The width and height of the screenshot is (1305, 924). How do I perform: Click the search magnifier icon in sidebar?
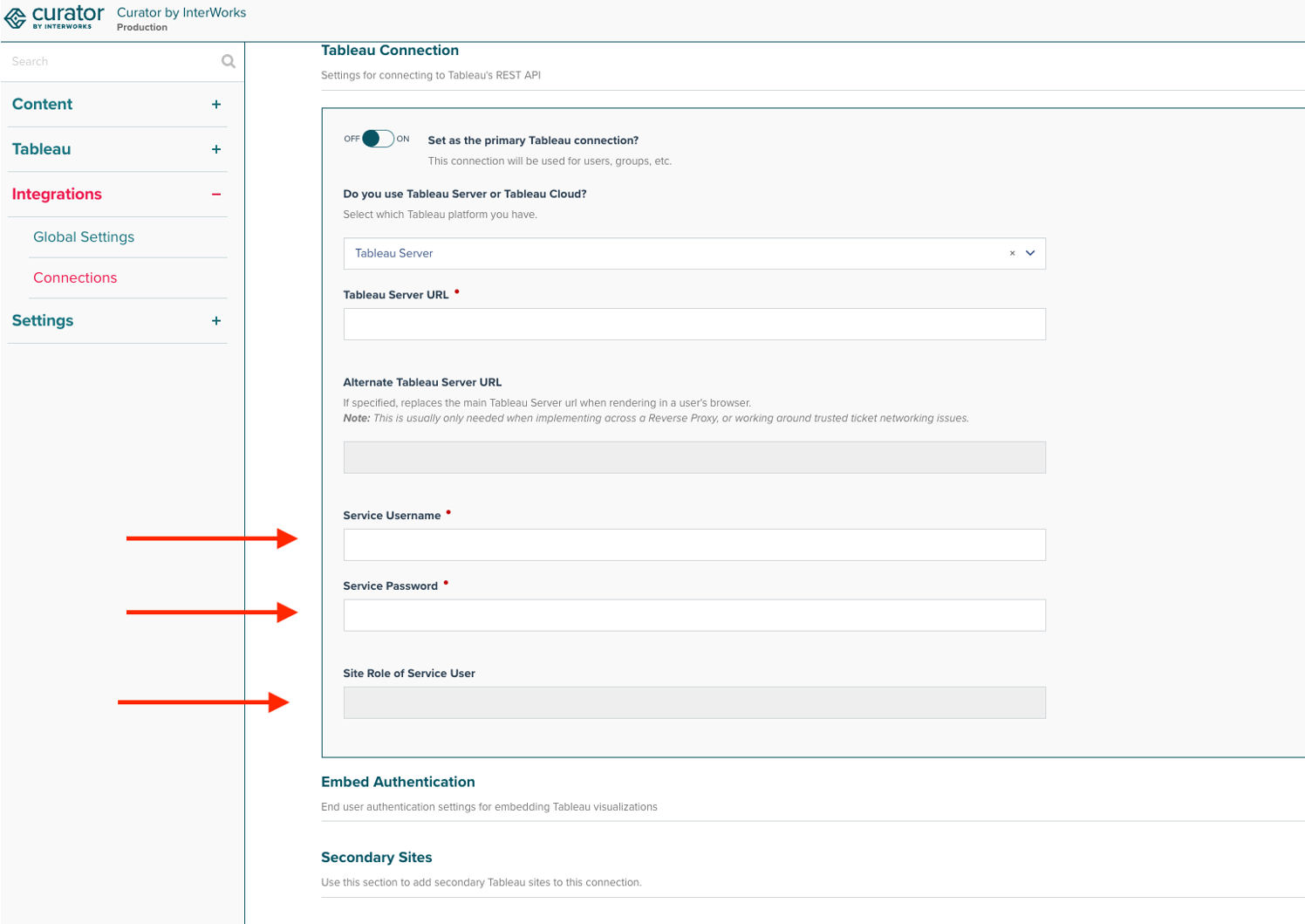pos(229,61)
